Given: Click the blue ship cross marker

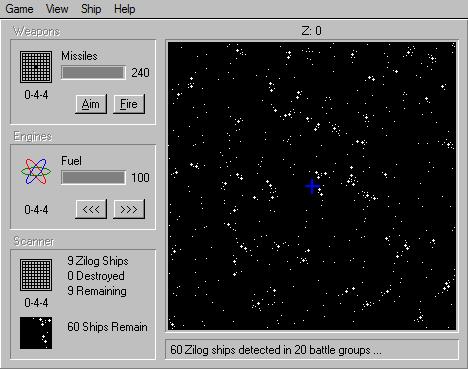Looking at the screenshot, I should [x=312, y=186].
